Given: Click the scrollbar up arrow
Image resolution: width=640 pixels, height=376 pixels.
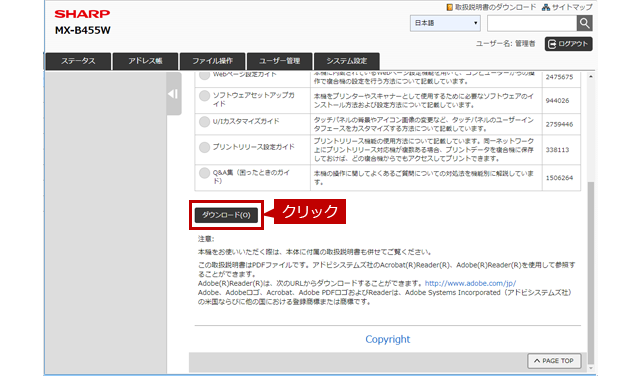Looking at the screenshot, I should click(x=591, y=77).
